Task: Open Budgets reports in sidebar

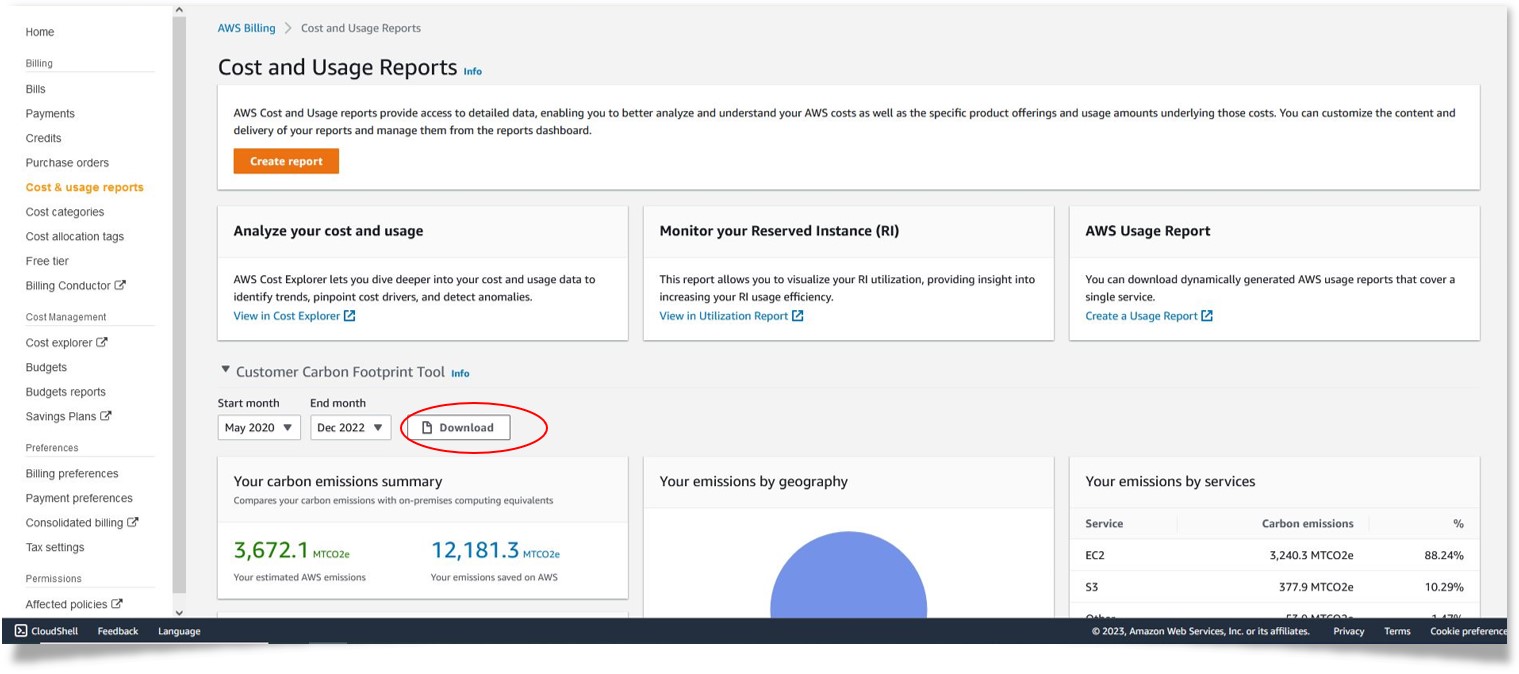Action: 66,392
